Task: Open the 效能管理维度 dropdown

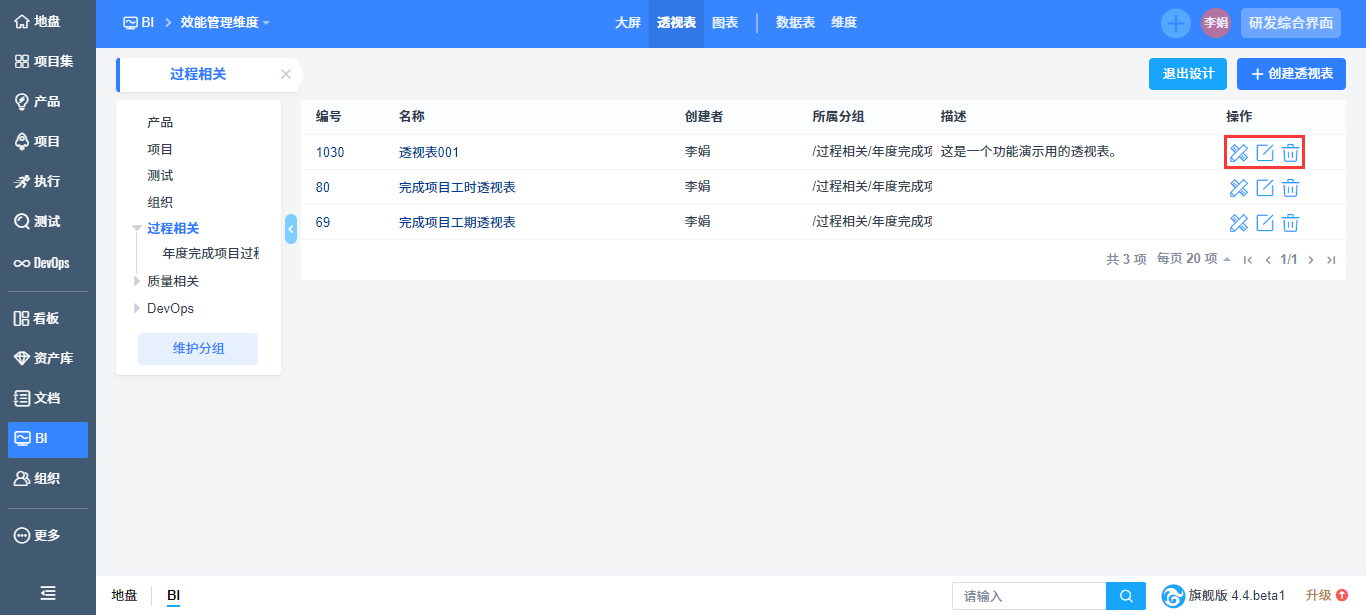Action: click(225, 23)
